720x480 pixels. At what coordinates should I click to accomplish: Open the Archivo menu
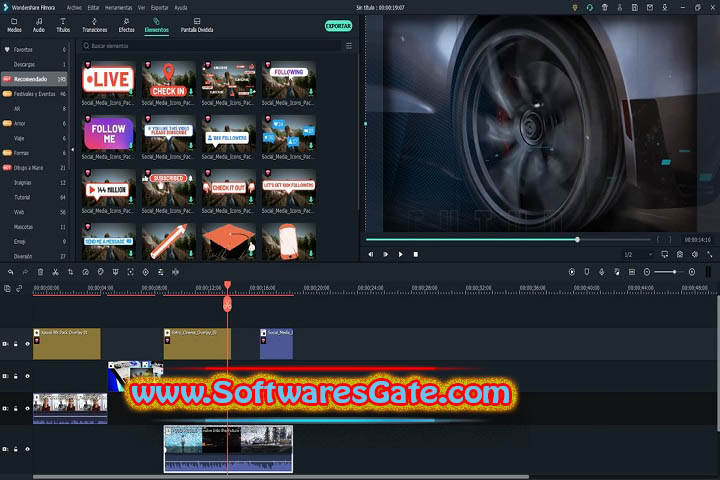click(x=74, y=7)
